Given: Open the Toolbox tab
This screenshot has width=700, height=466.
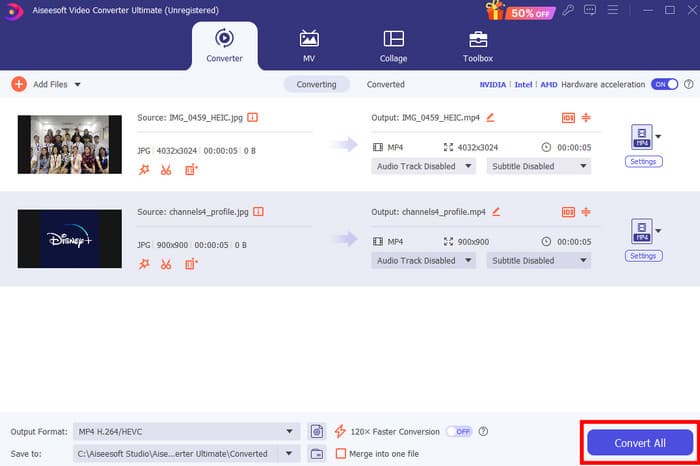Looking at the screenshot, I should [x=478, y=46].
